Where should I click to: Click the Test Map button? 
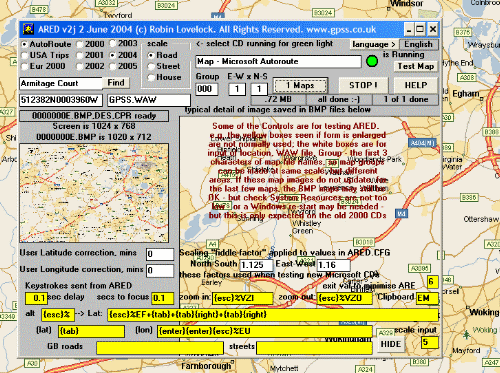pos(416,66)
